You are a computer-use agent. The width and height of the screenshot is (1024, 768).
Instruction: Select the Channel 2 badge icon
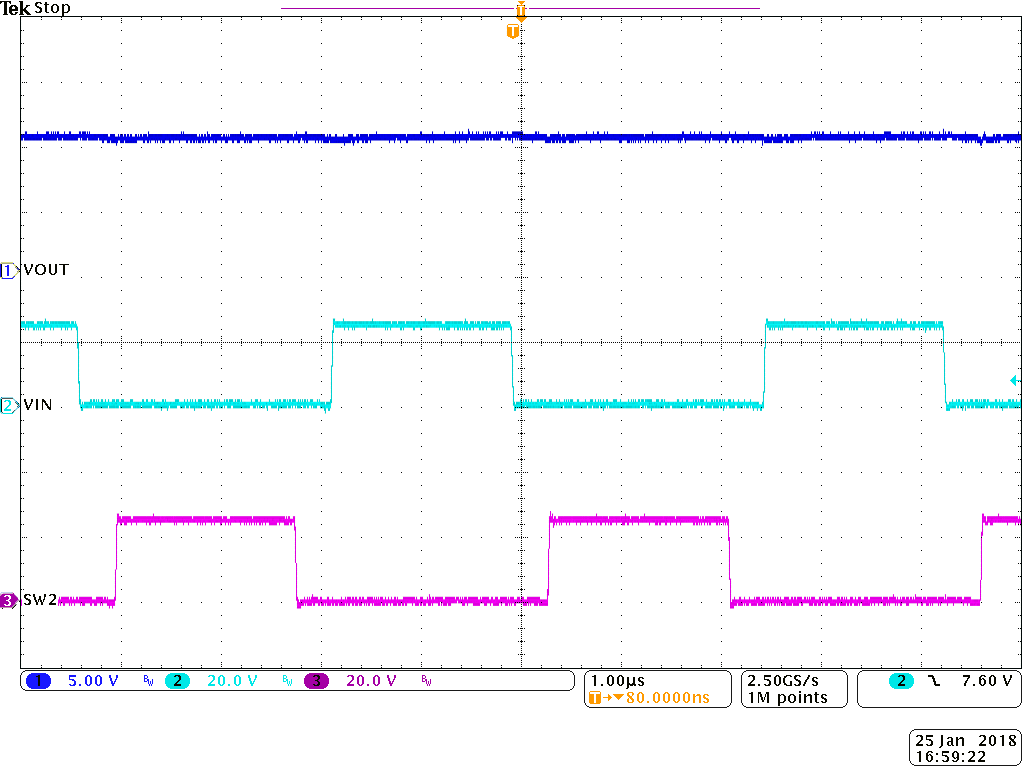(x=176, y=680)
